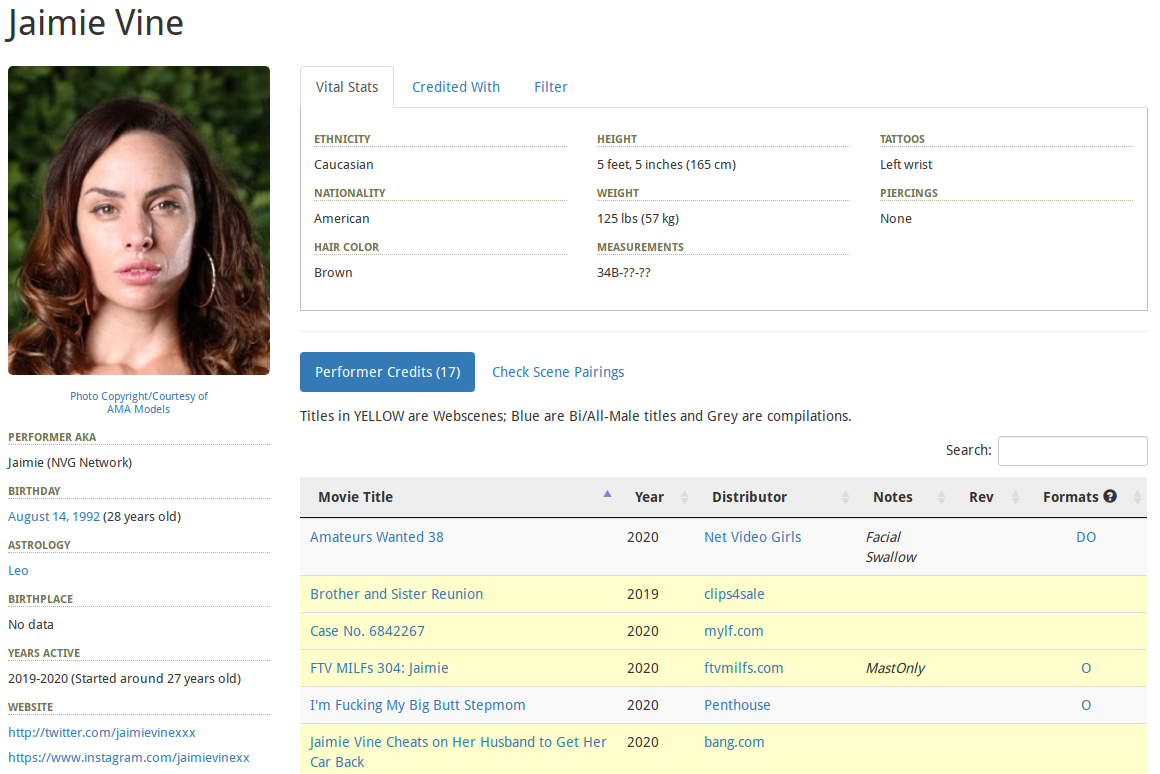Viewport: 1160px width, 774px height.
Task: Click the O format link in FTV MILFs row
Action: point(1086,668)
